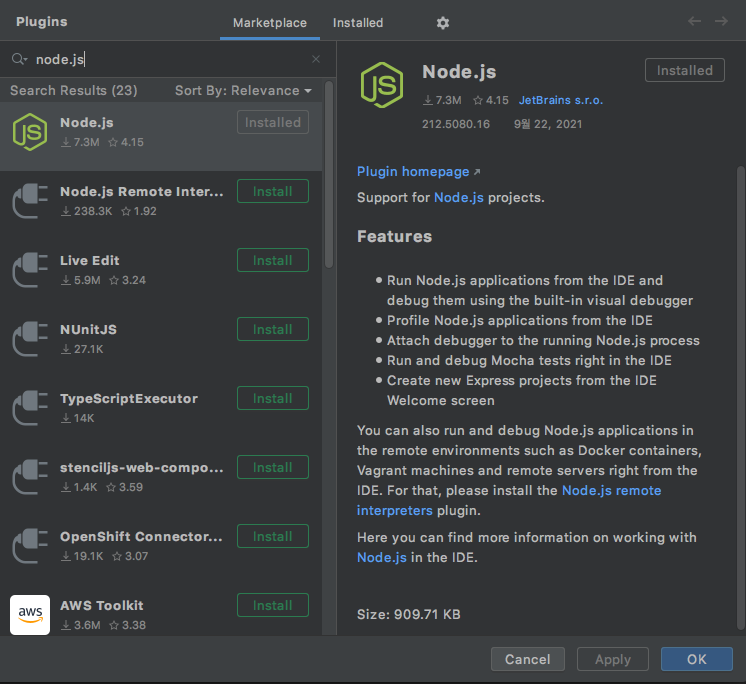This screenshot has height=684, width=746.
Task: Install the OpenShift Connector plugin
Action: 273,536
